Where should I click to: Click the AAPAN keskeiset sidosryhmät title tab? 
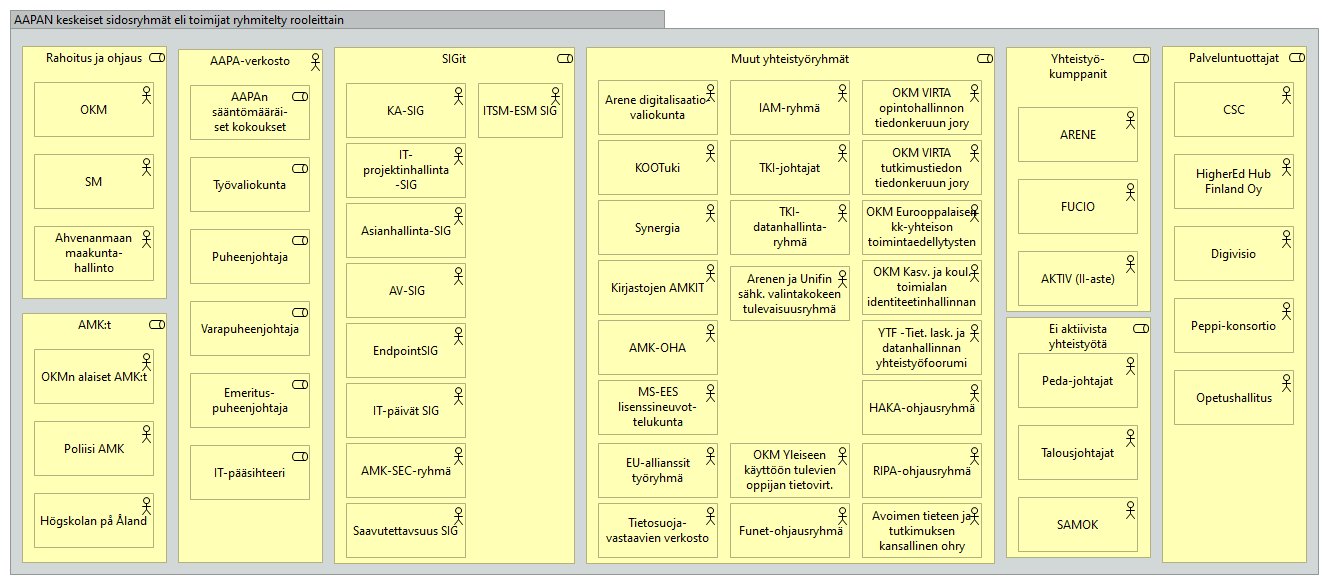336,20
